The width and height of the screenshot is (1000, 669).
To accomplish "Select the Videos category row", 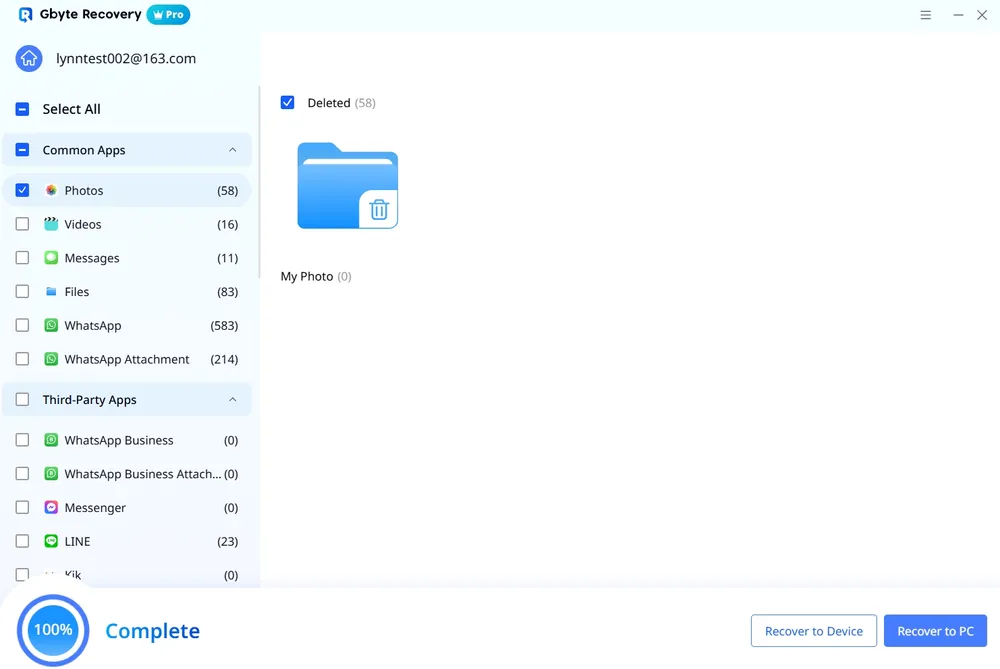I will (x=127, y=224).
